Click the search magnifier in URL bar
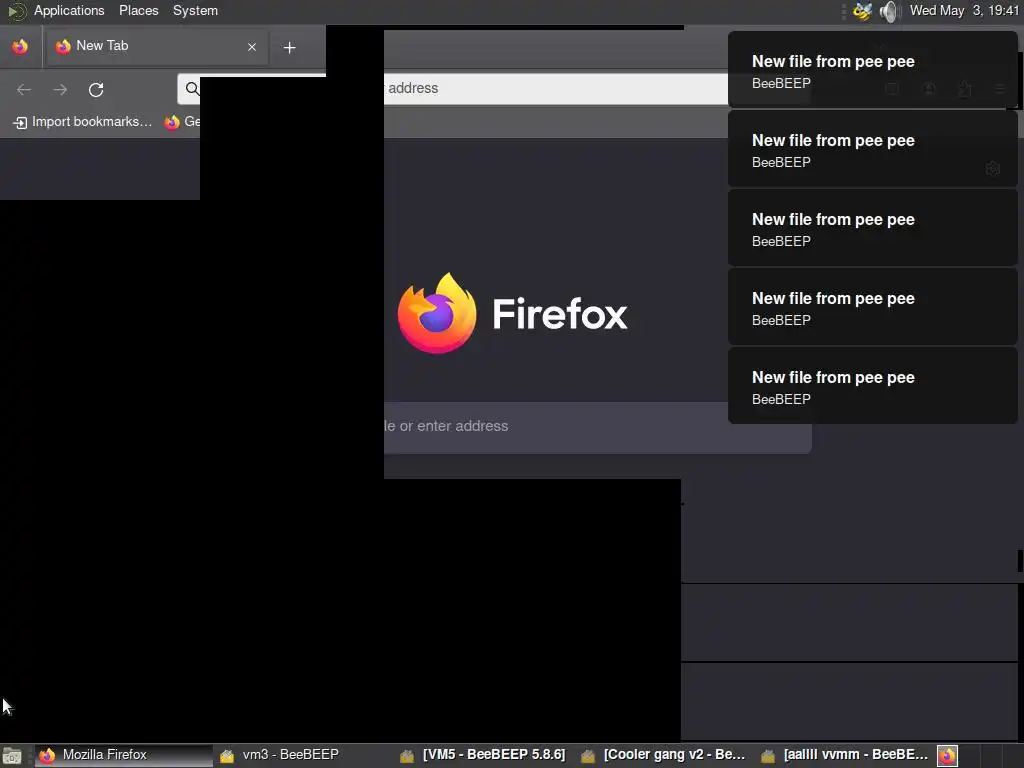The image size is (1024, 768). pyautogui.click(x=191, y=89)
